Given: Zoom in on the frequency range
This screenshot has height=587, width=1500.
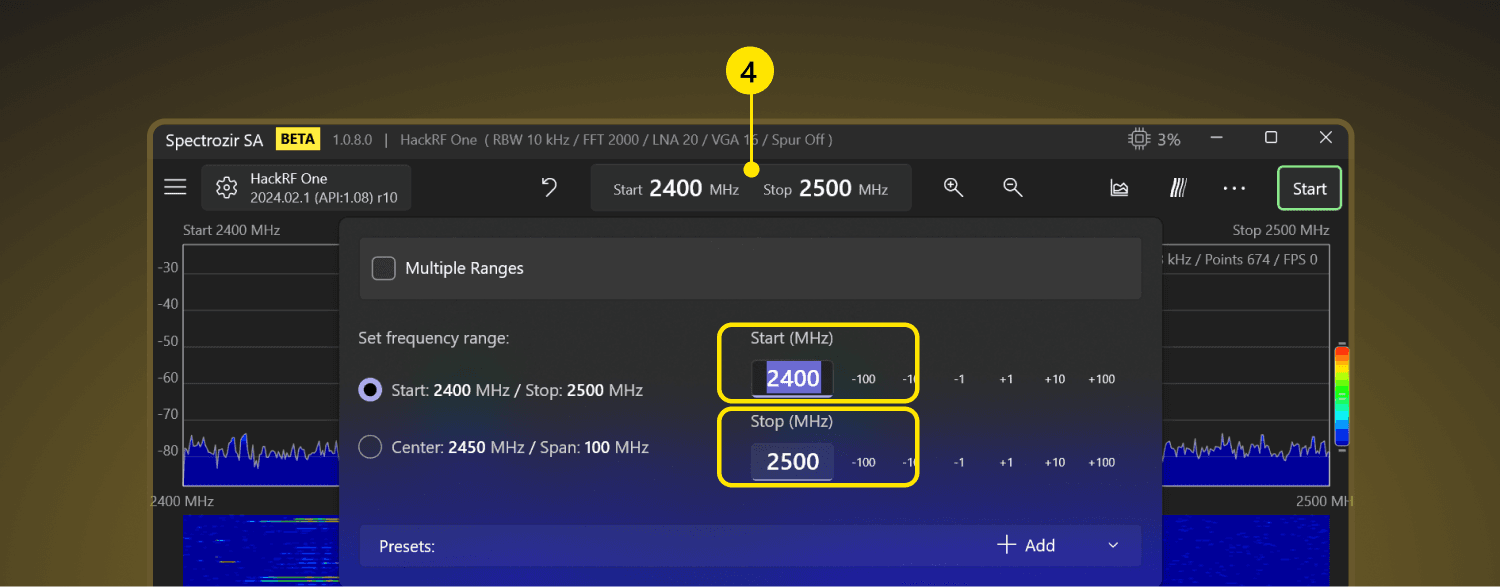Looking at the screenshot, I should [953, 188].
